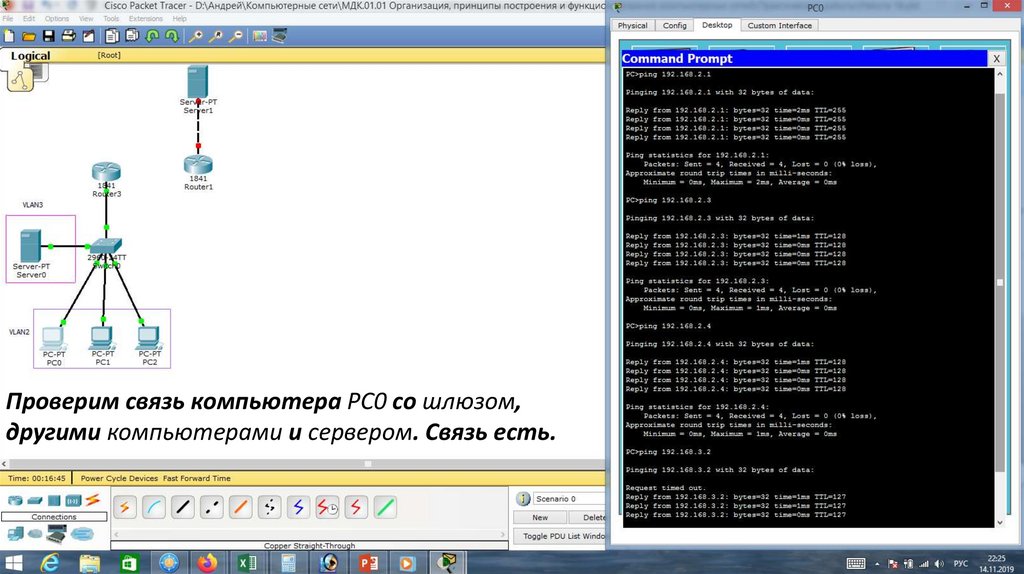Launch the Activity Wizard toolbar icon

click(x=88, y=36)
